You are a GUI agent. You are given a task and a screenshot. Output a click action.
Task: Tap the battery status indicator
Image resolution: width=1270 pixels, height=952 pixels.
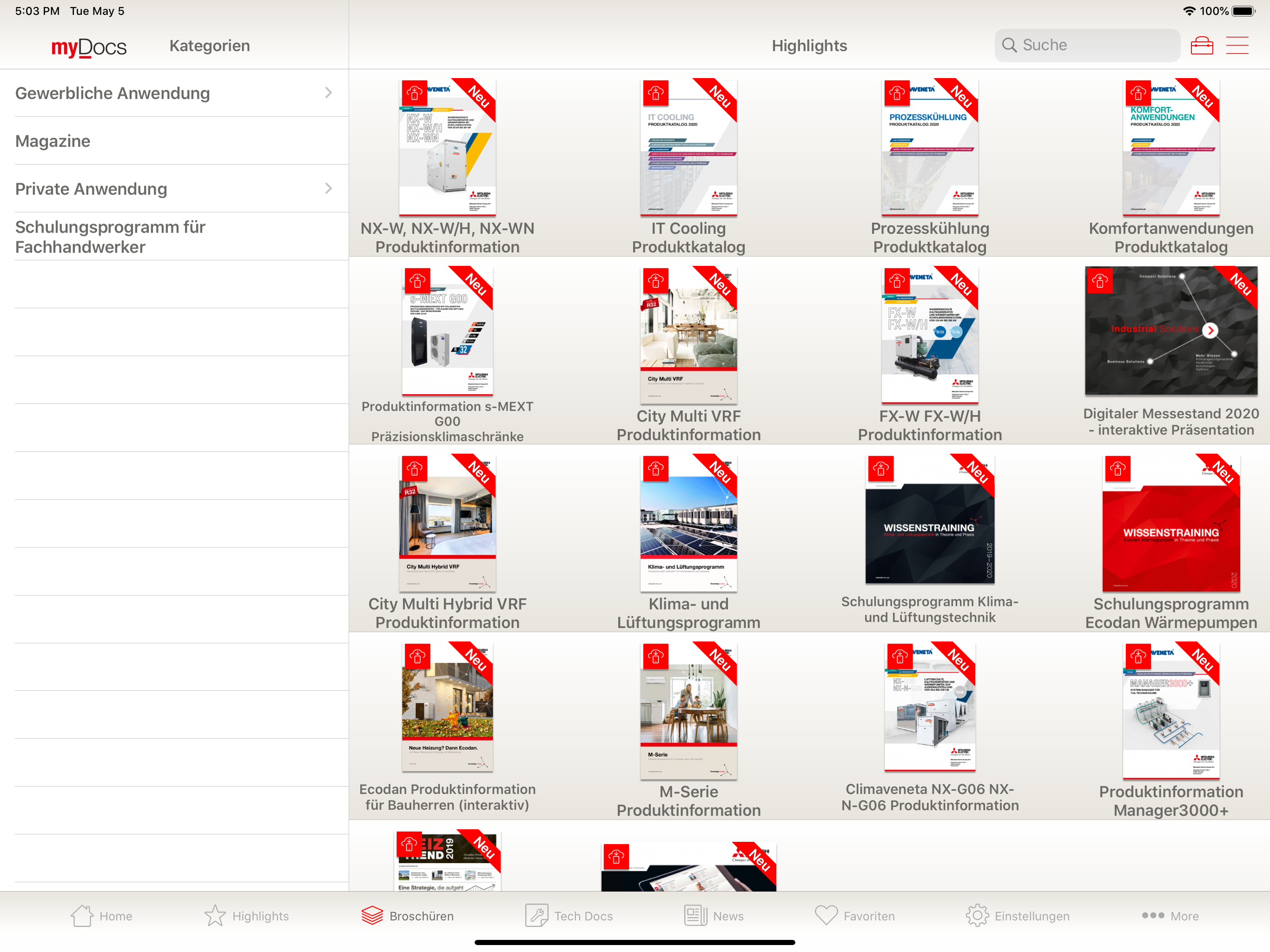(x=1244, y=11)
